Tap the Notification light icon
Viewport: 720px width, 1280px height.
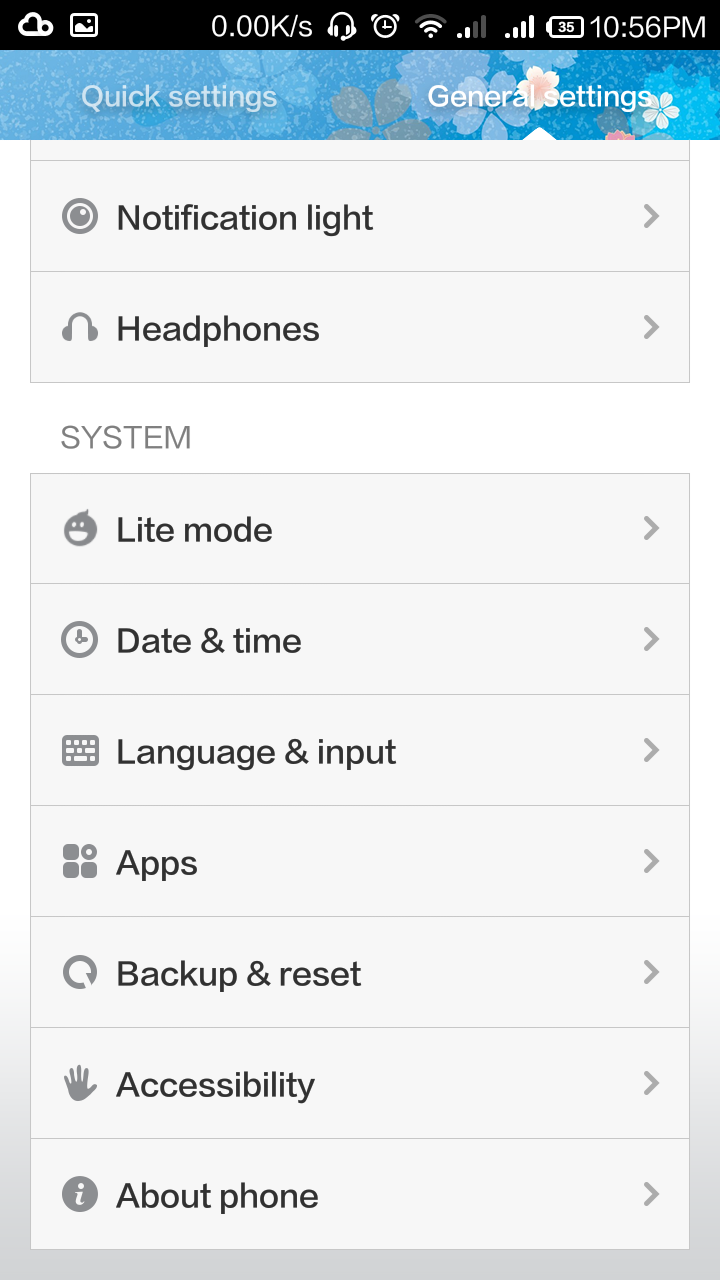tap(80, 217)
